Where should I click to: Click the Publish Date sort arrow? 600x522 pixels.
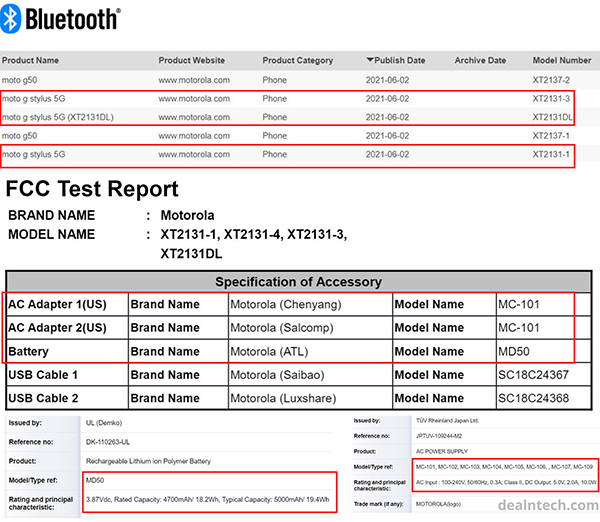tap(371, 60)
